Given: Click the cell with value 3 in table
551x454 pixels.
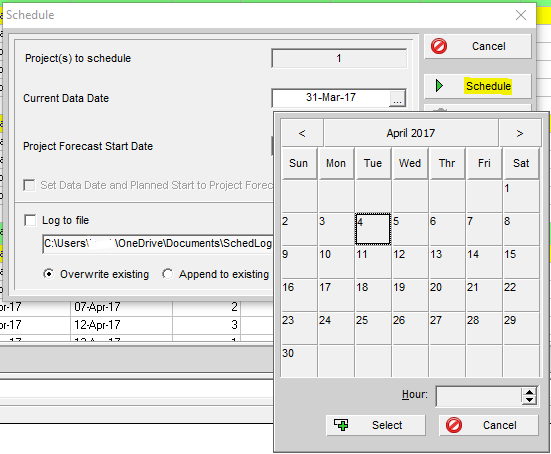Looking at the screenshot, I should pos(206,324).
